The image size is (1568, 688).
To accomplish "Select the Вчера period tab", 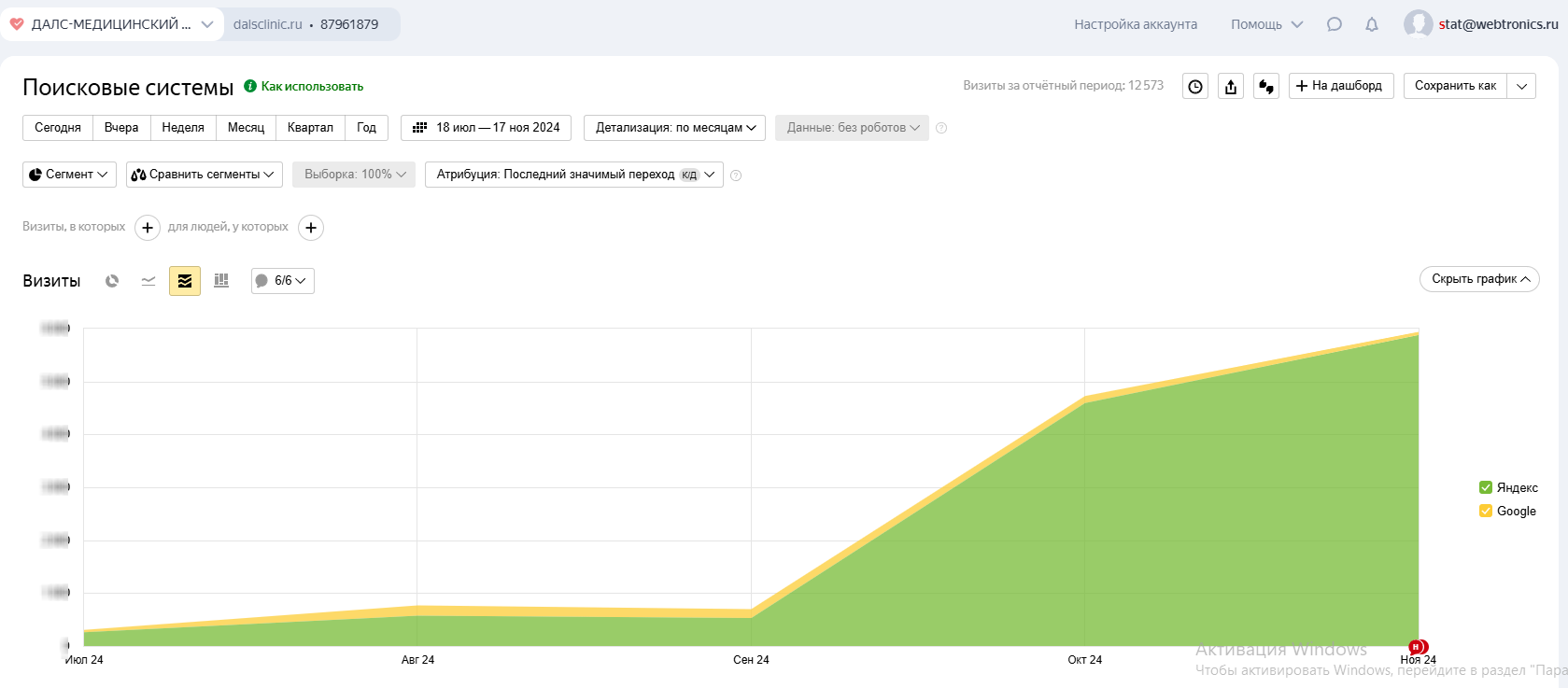I will click(121, 128).
